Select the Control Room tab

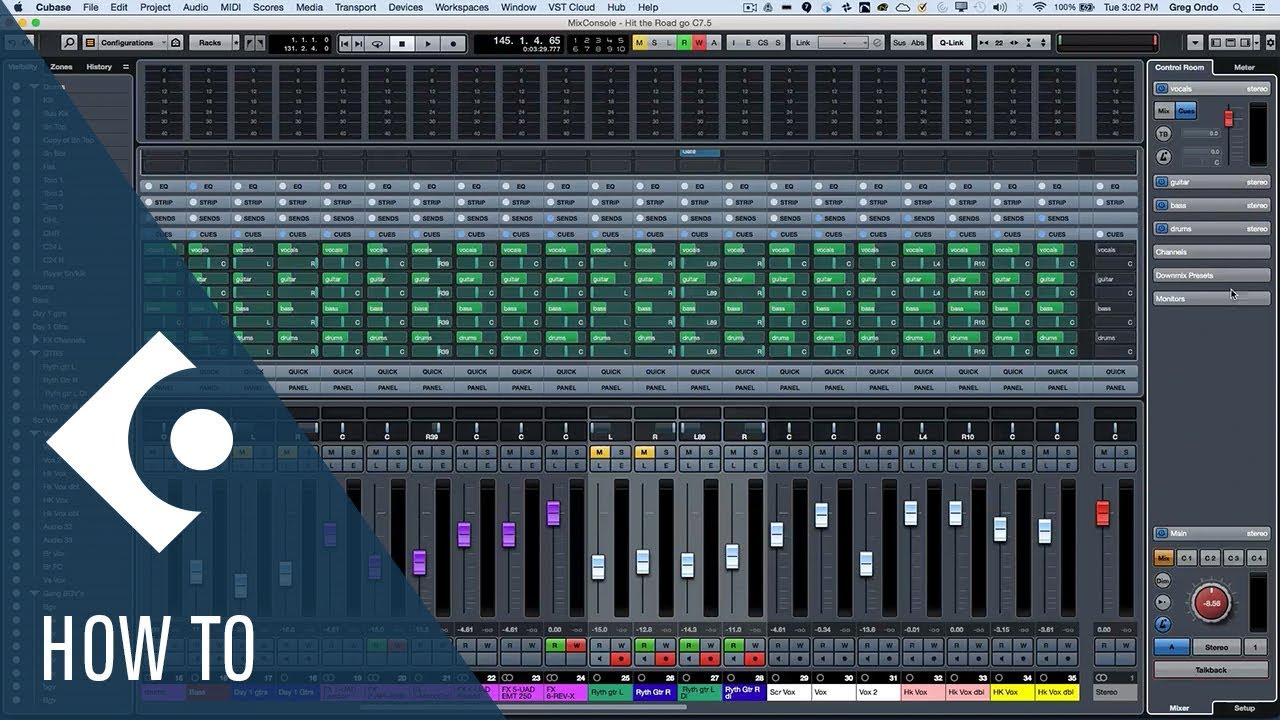[1180, 67]
